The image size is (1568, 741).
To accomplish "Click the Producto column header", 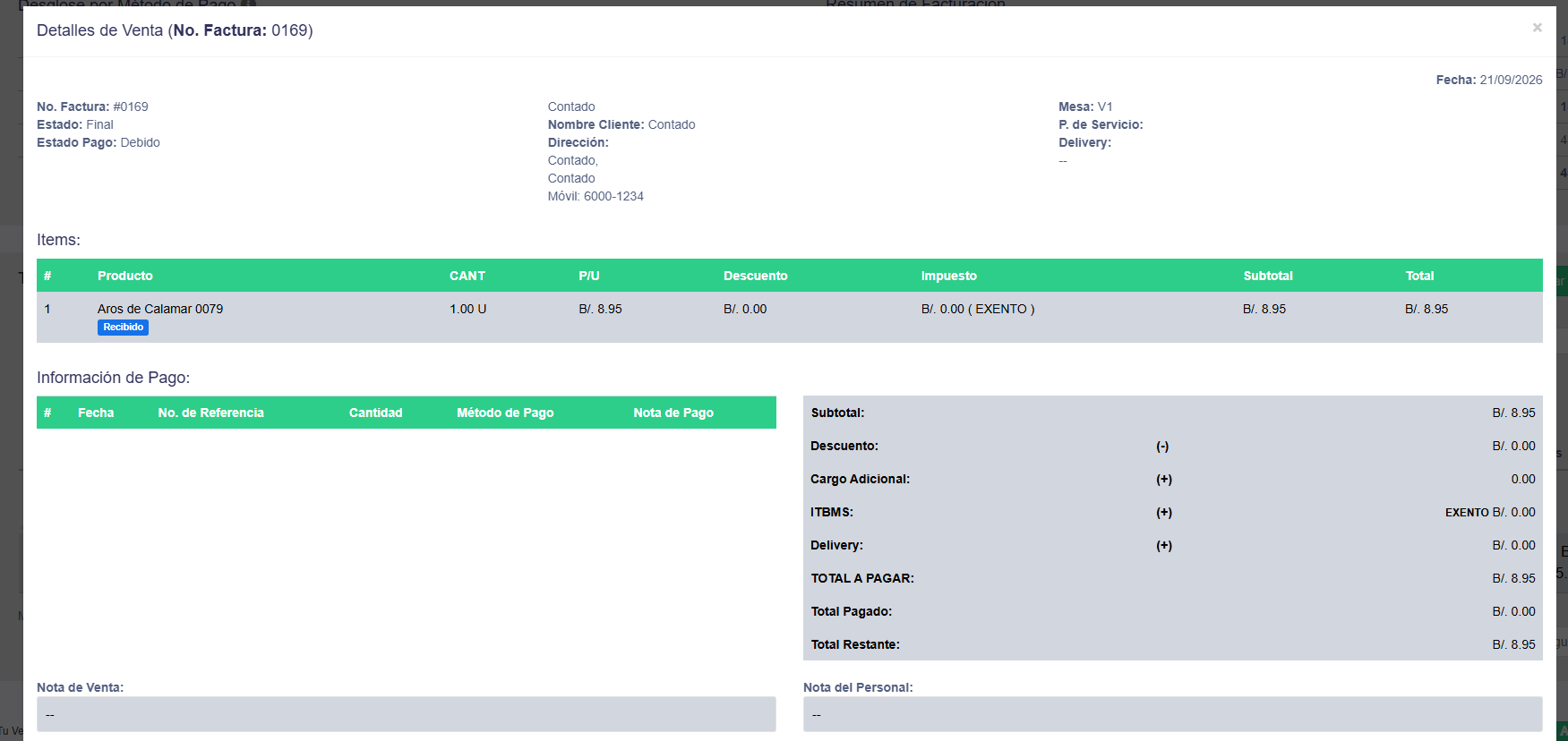I will pyautogui.click(x=125, y=276).
